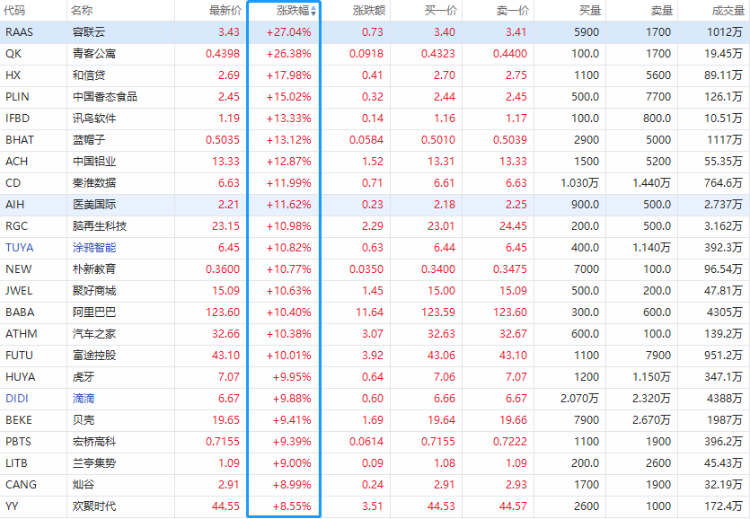Screen dimensions: 750x519
Task: Click FUTU's change amount 3.92
Action: point(373,355)
